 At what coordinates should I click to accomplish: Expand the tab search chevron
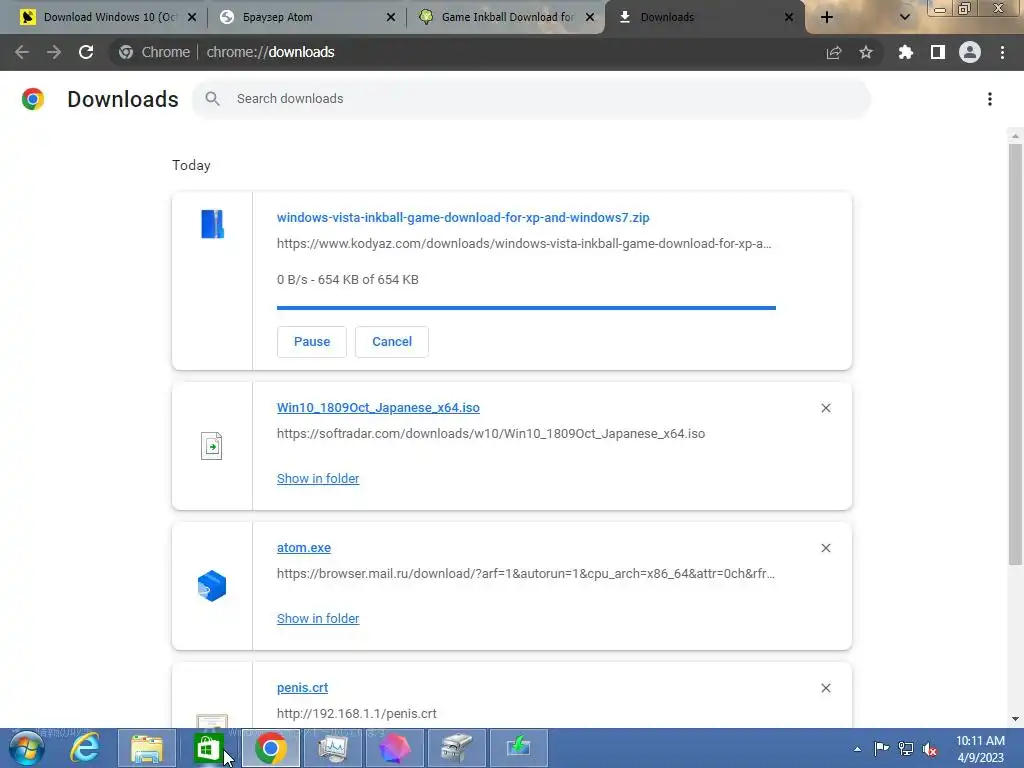click(904, 18)
